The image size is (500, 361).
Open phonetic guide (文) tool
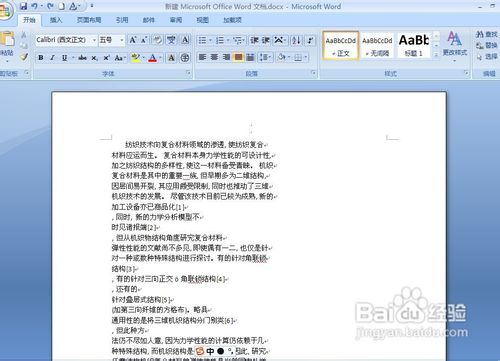(x=171, y=40)
